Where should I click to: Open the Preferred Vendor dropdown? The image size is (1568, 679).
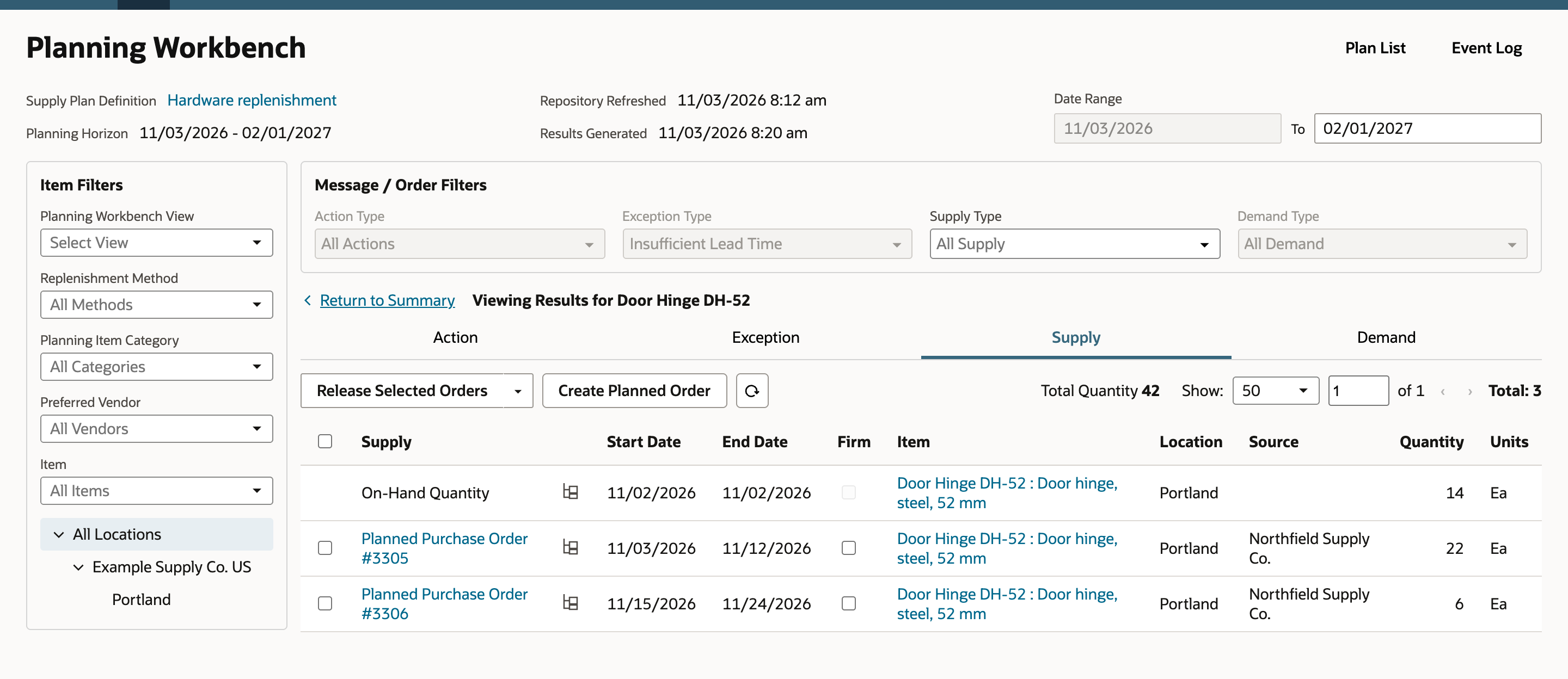click(x=156, y=429)
